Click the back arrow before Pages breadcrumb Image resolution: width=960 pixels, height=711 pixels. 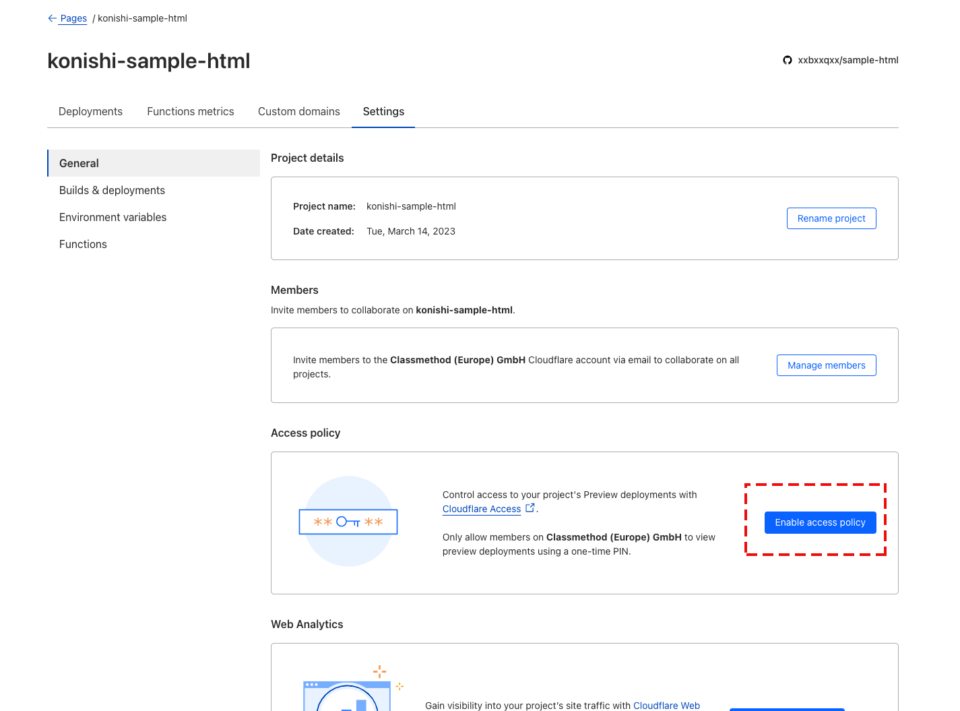coord(48,17)
